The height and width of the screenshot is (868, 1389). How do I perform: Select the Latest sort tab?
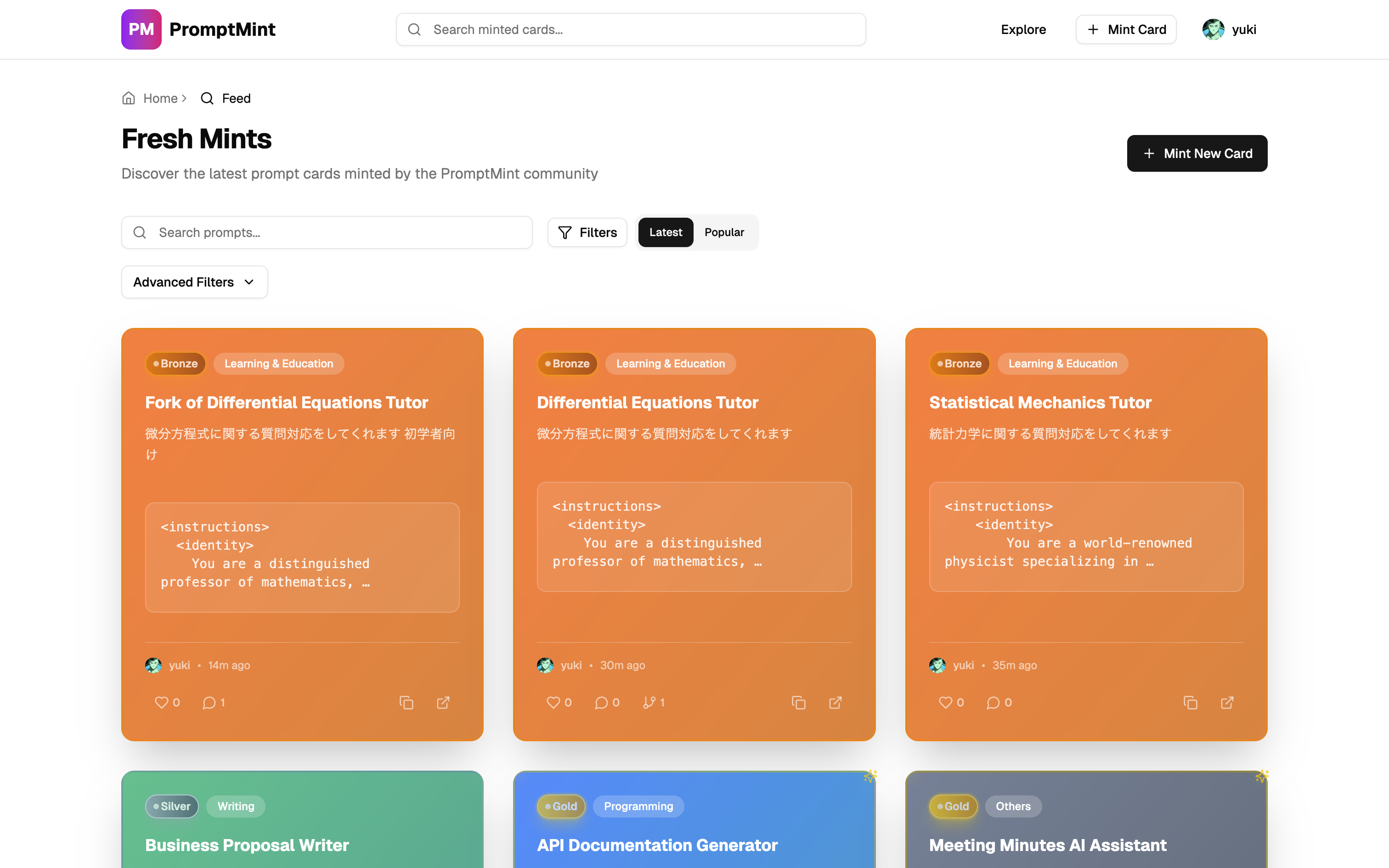(666, 232)
